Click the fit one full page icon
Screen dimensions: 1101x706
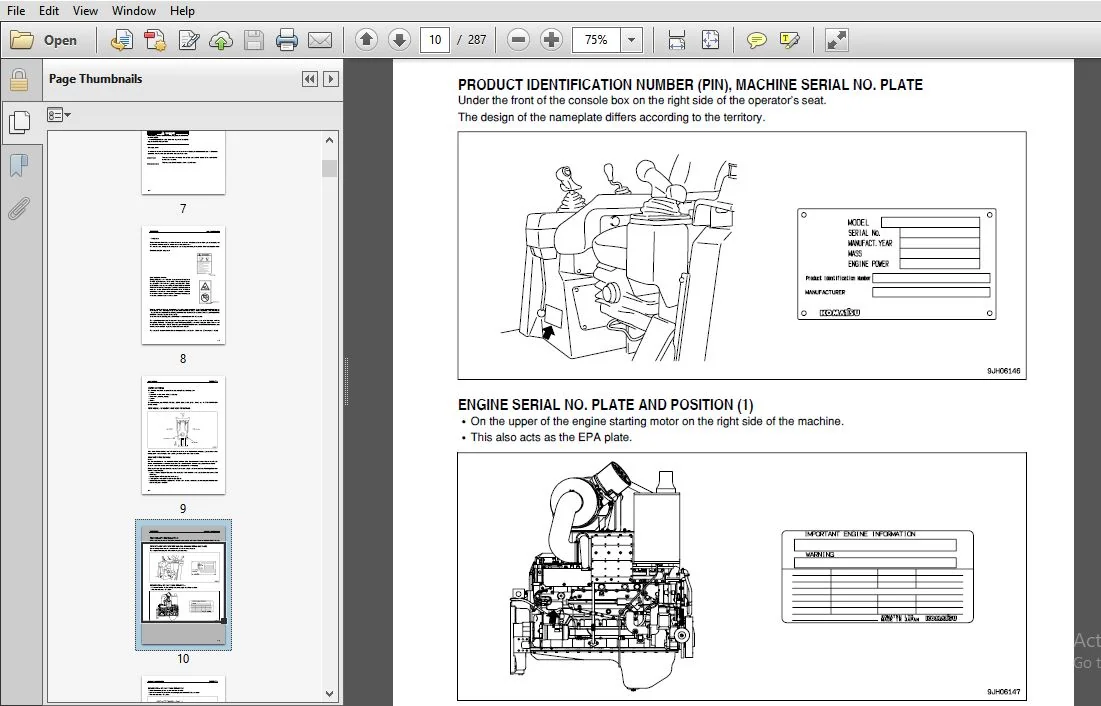(x=710, y=40)
